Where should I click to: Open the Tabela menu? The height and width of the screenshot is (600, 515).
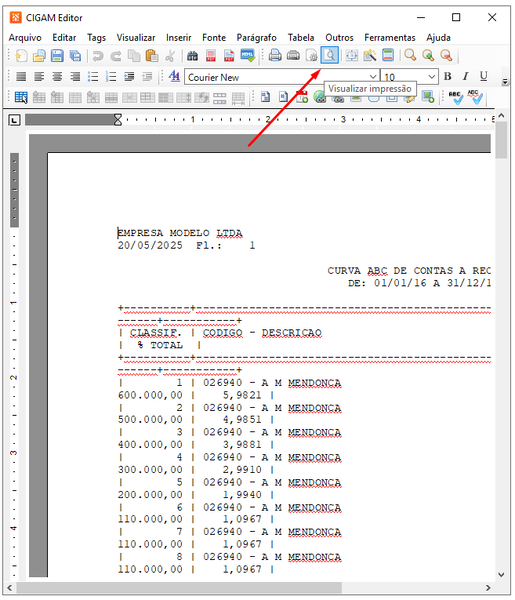[x=301, y=38]
